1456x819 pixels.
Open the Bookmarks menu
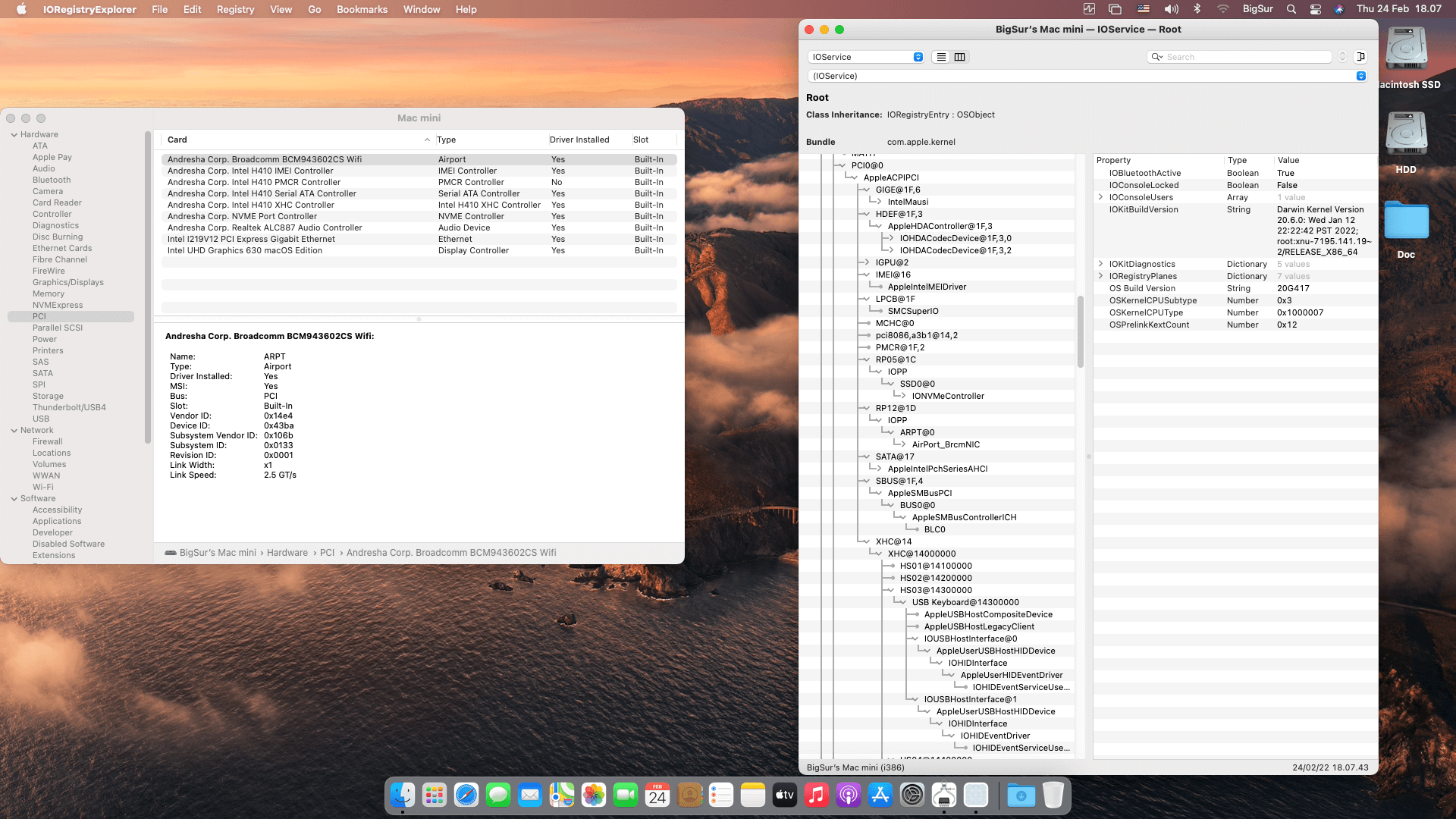click(x=362, y=9)
